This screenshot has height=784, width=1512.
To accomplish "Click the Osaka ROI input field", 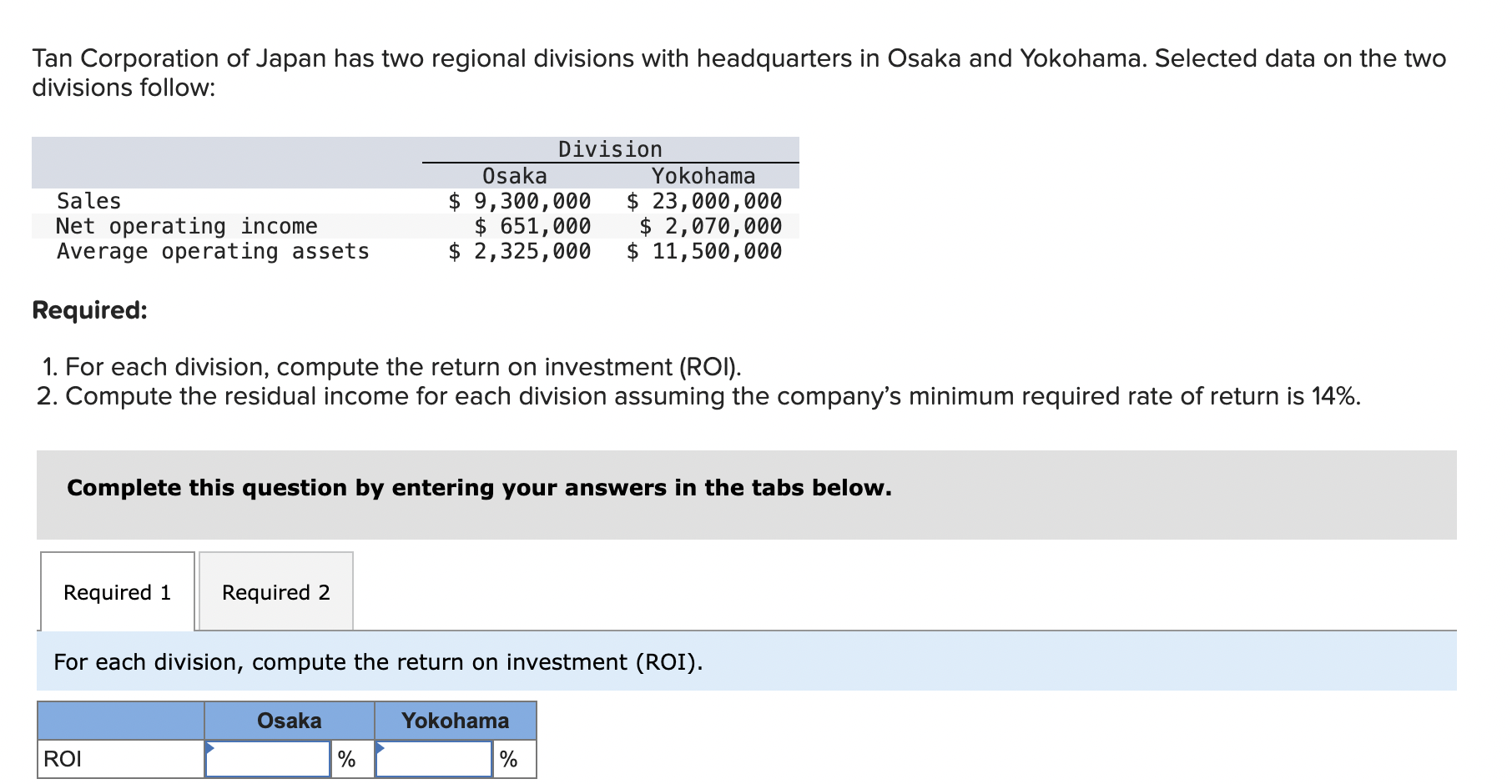I will 268,759.
